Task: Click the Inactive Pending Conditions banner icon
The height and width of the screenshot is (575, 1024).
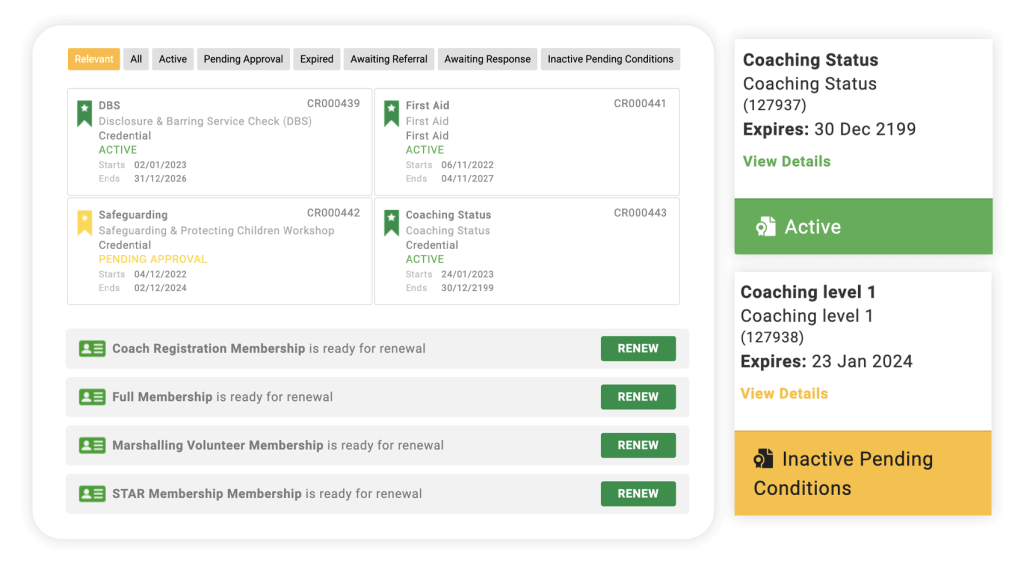Action: [x=763, y=459]
